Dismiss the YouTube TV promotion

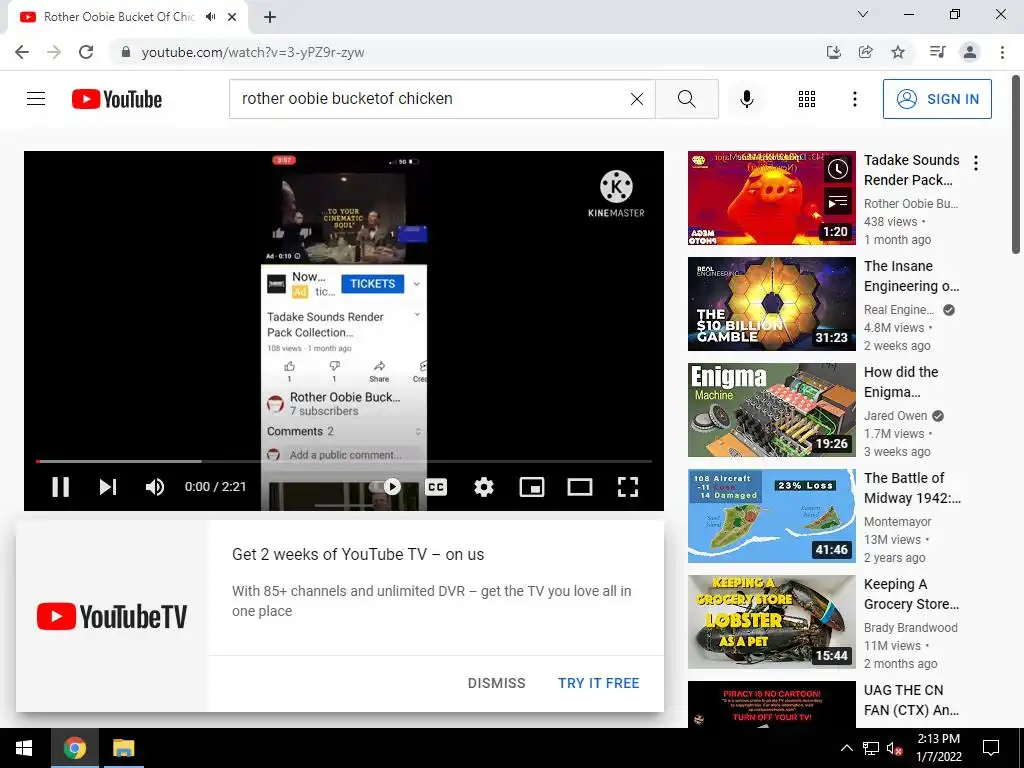[496, 683]
